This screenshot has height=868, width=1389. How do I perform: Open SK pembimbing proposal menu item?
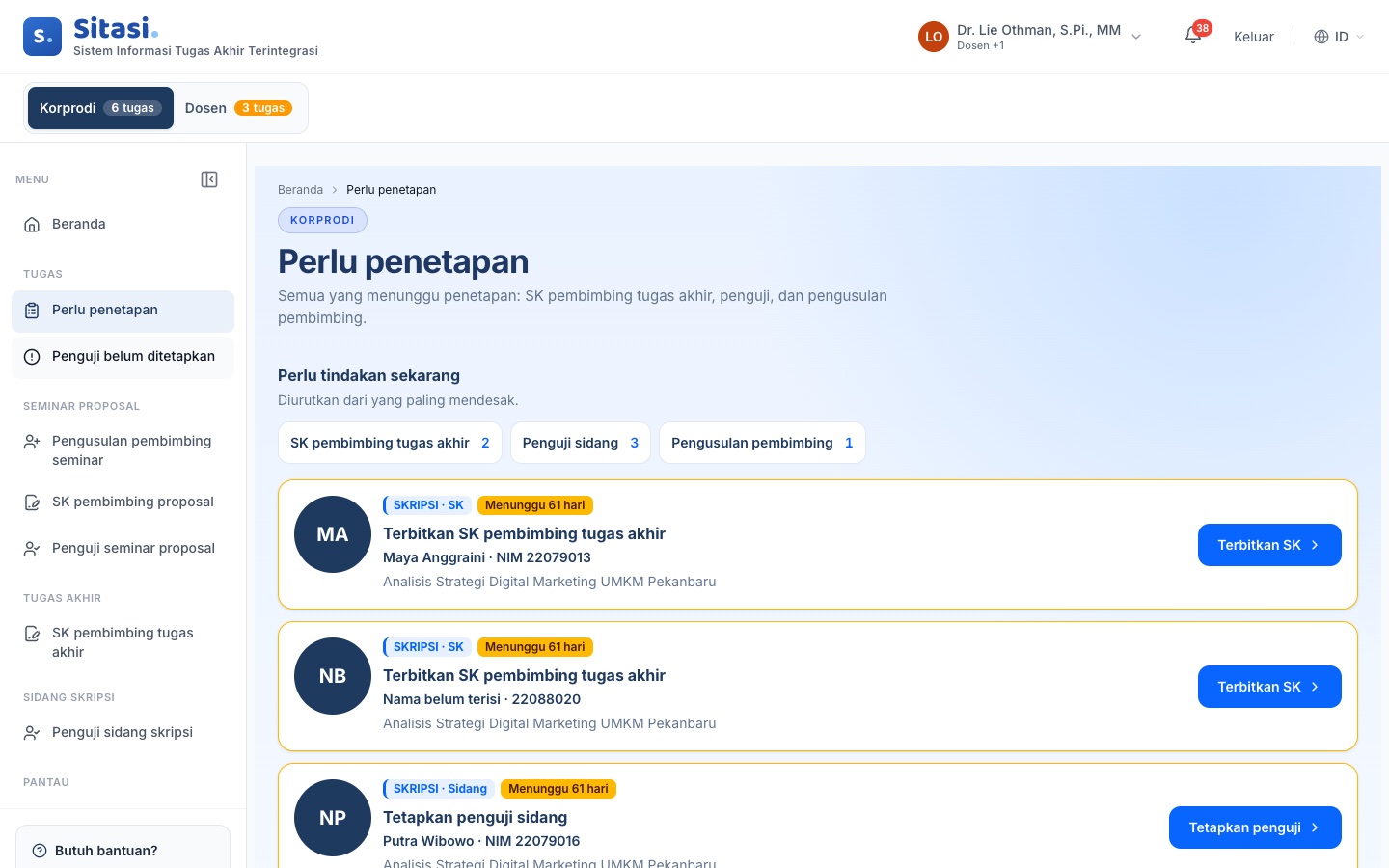pyautogui.click(x=123, y=502)
